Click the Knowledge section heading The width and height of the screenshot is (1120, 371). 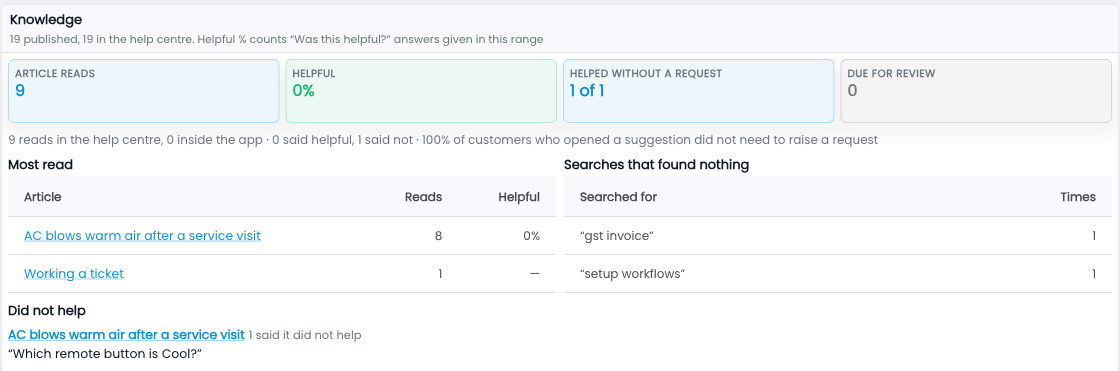[46, 20]
